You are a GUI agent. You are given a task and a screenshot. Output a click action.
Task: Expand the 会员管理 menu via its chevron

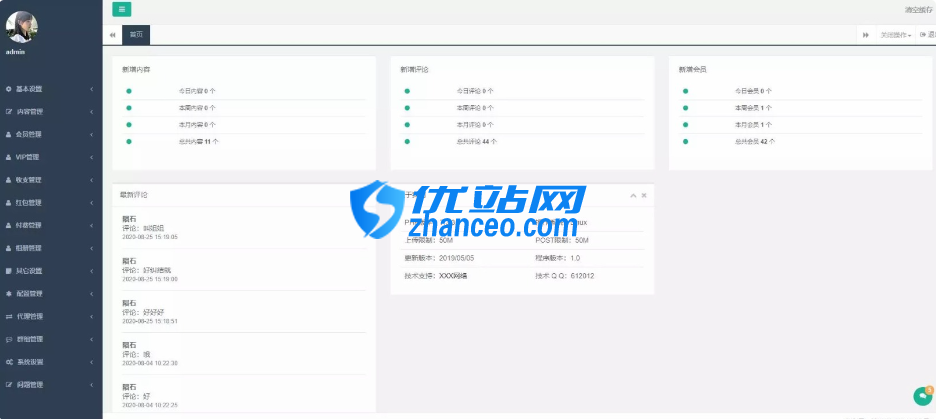click(92, 135)
